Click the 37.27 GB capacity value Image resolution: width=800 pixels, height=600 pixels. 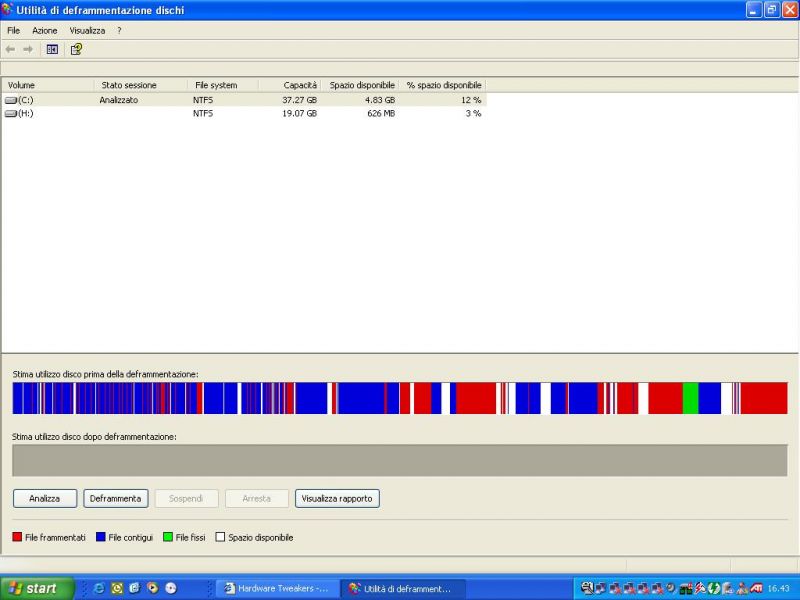point(299,101)
